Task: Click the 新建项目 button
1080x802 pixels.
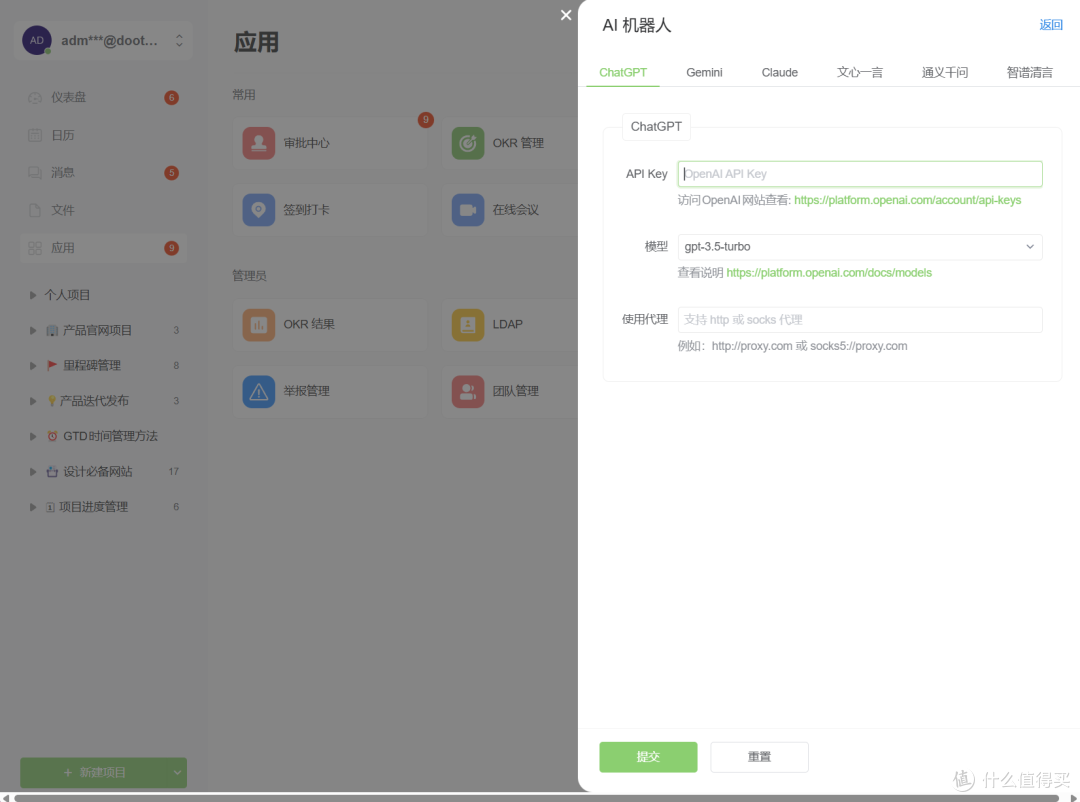Action: pos(94,773)
